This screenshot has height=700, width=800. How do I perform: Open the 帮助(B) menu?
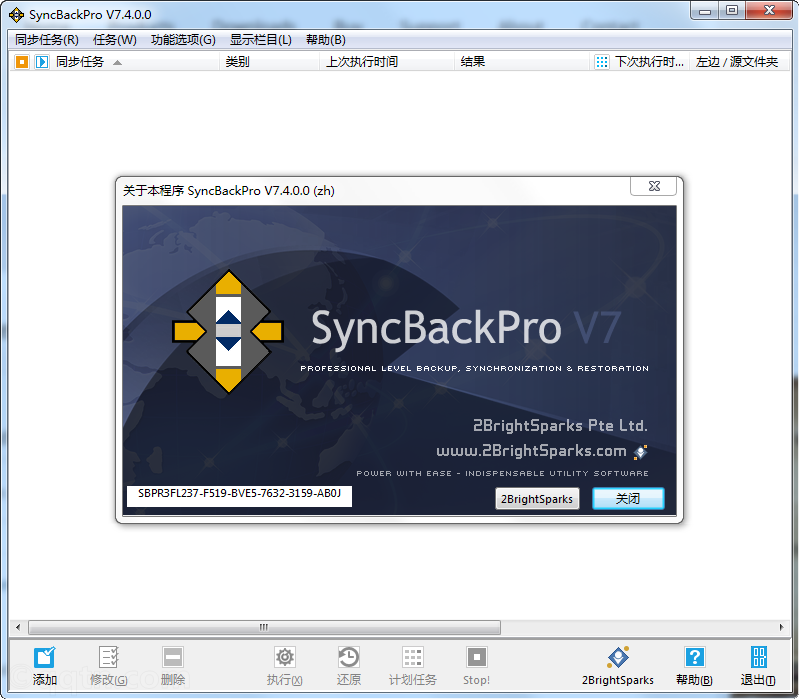tap(326, 40)
